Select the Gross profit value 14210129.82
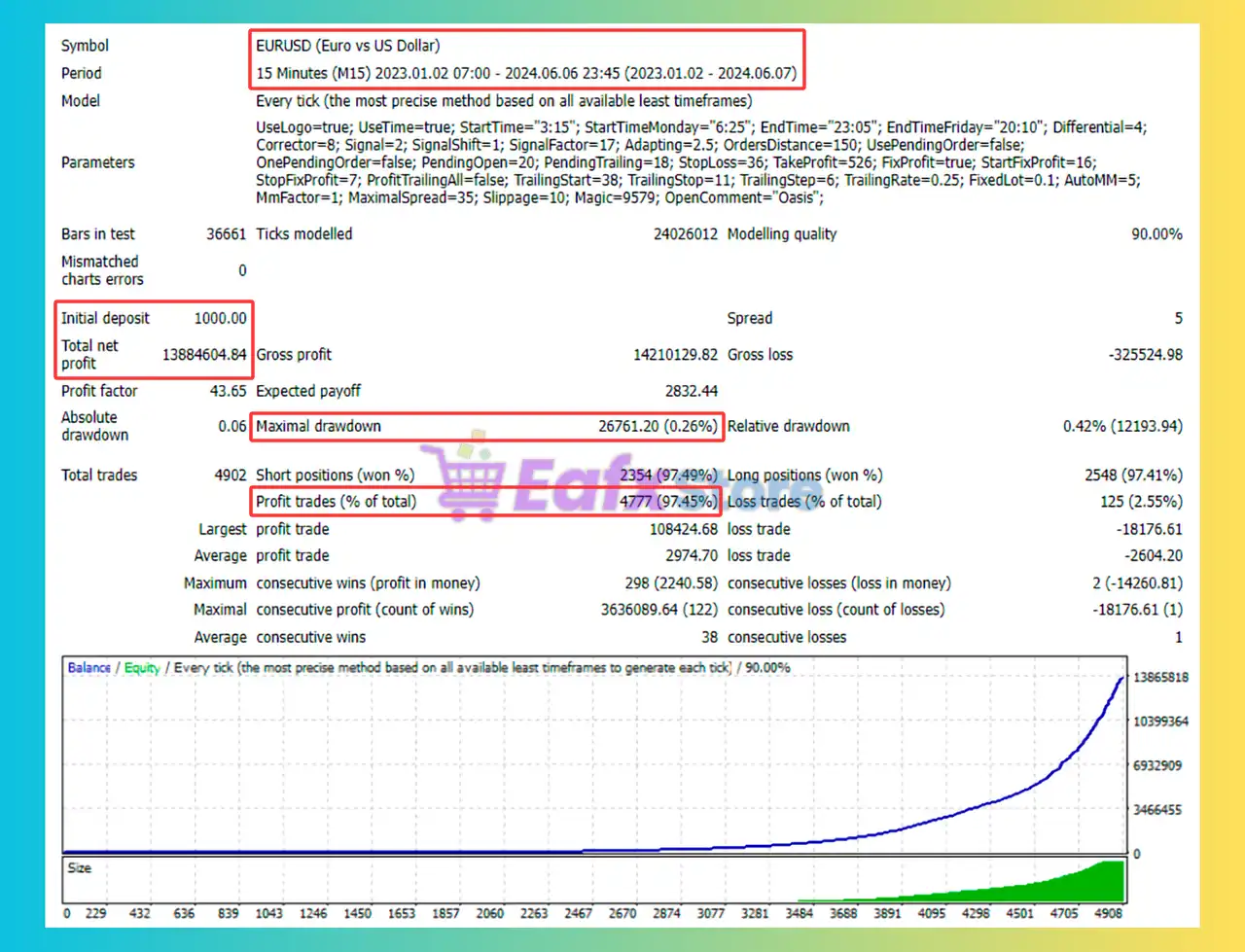 tap(675, 355)
